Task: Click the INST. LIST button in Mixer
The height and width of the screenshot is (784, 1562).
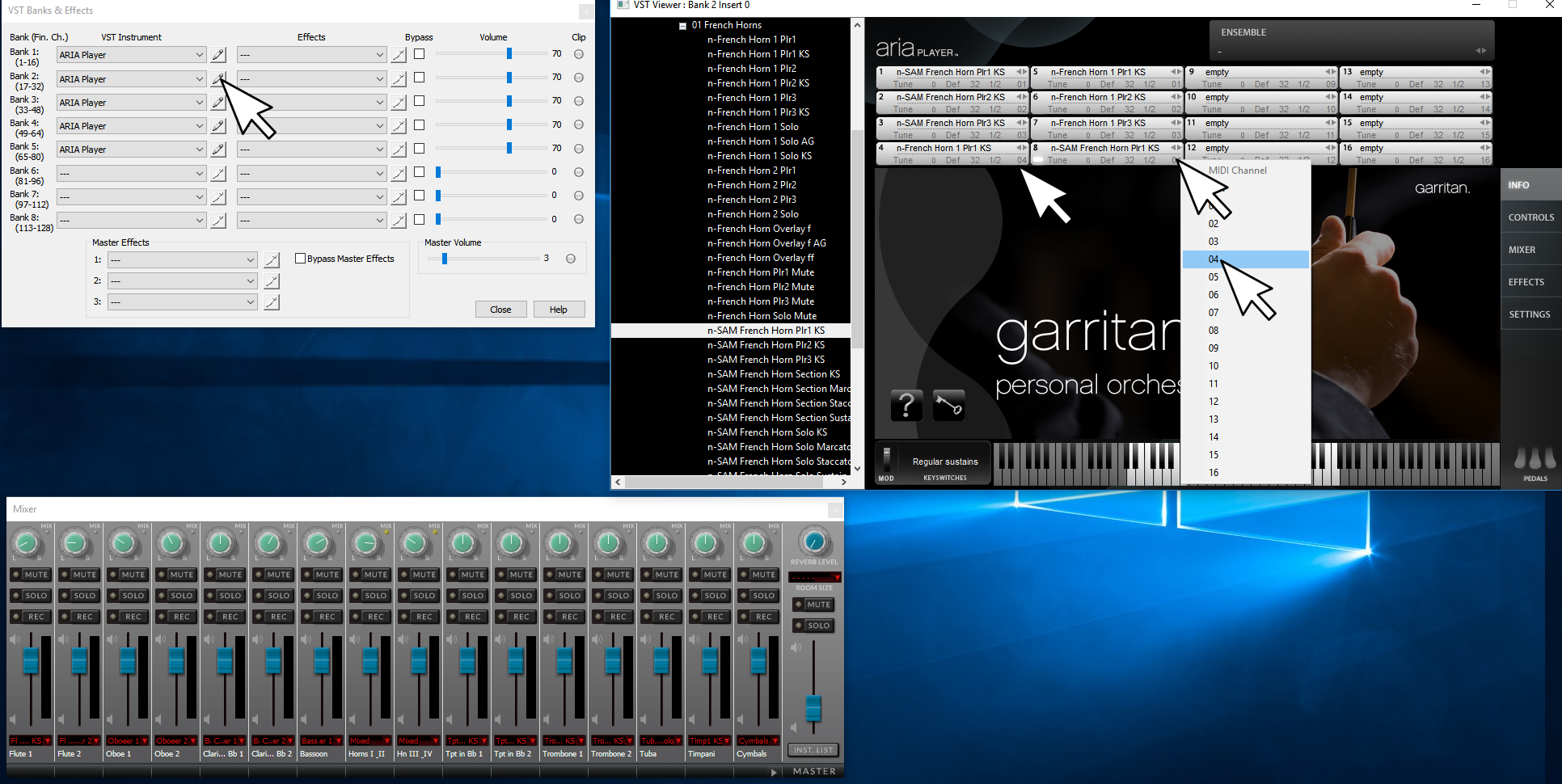Action: [x=813, y=750]
